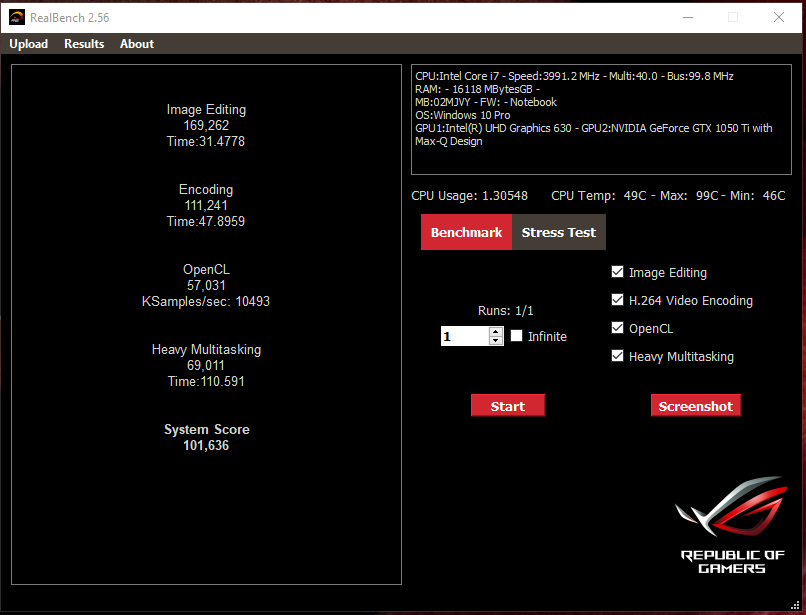The height and width of the screenshot is (615, 806).
Task: Click the Image Editing score 169,262
Action: tap(206, 125)
